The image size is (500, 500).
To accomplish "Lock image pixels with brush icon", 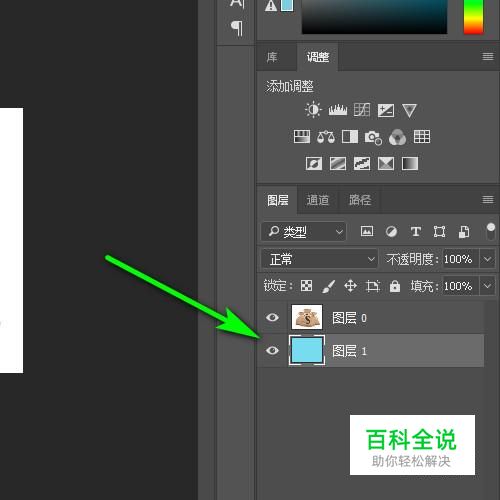I will pos(329,286).
